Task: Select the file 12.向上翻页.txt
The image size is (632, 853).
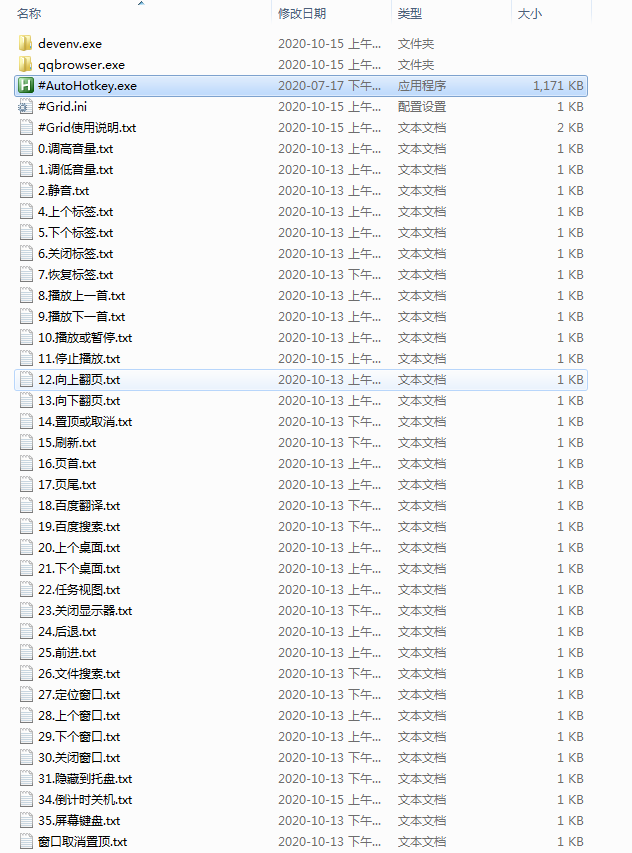Action: pyautogui.click(x=301, y=380)
